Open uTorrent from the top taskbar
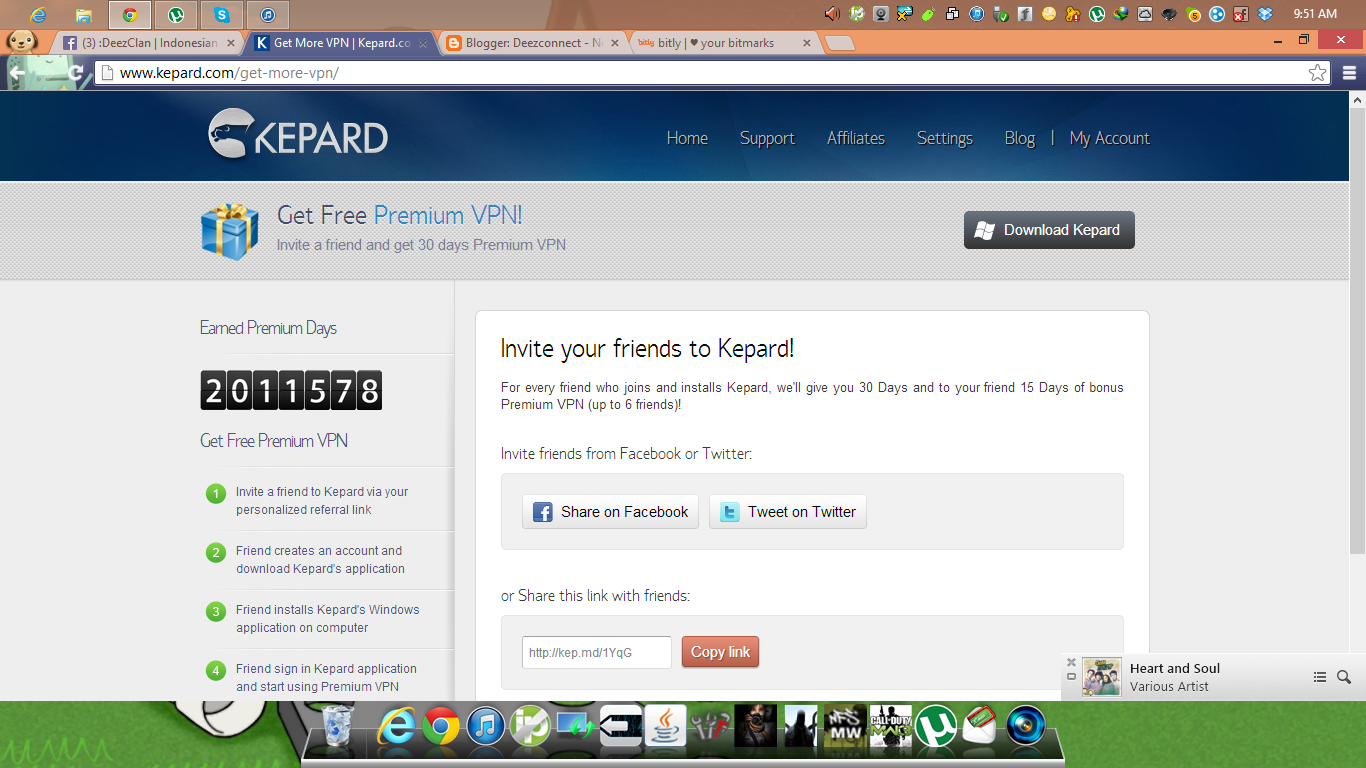1366x768 pixels. click(176, 15)
